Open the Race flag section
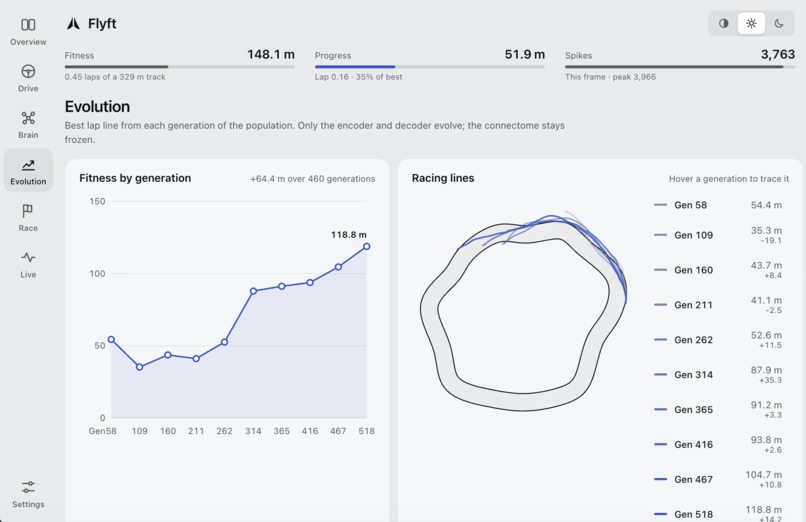The height and width of the screenshot is (522, 806). pyautogui.click(x=28, y=217)
